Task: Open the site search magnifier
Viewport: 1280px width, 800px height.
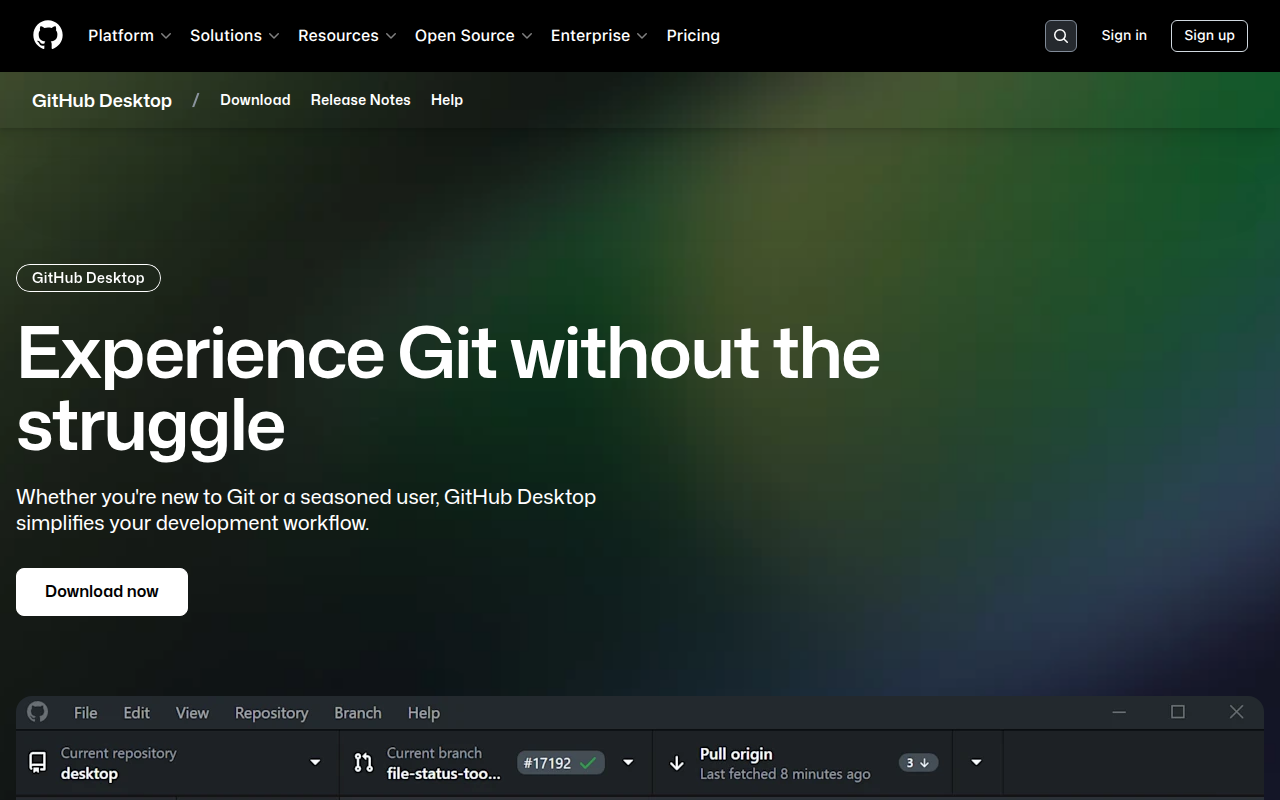Action: coord(1061,36)
